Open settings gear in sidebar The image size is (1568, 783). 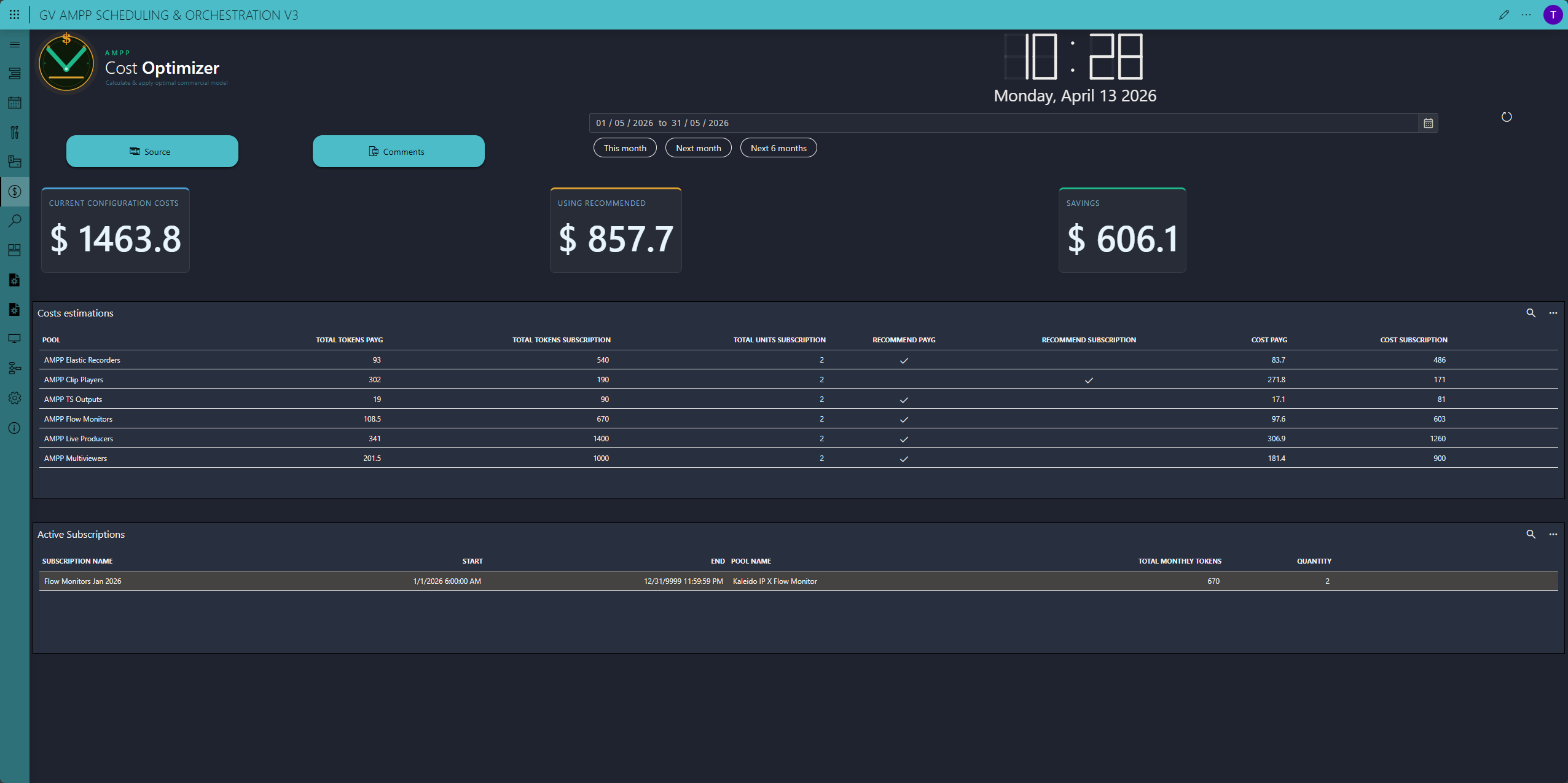(15, 398)
